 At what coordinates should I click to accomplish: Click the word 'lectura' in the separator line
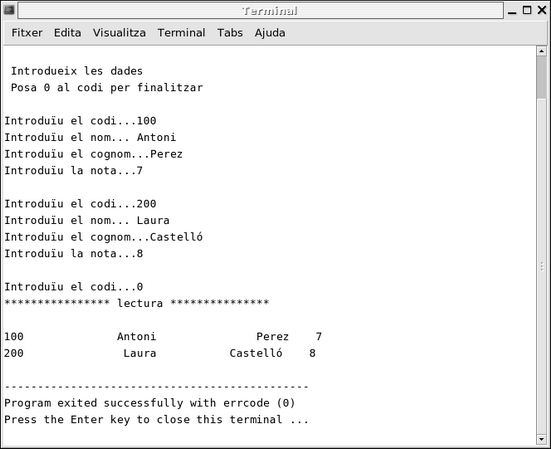coord(140,303)
